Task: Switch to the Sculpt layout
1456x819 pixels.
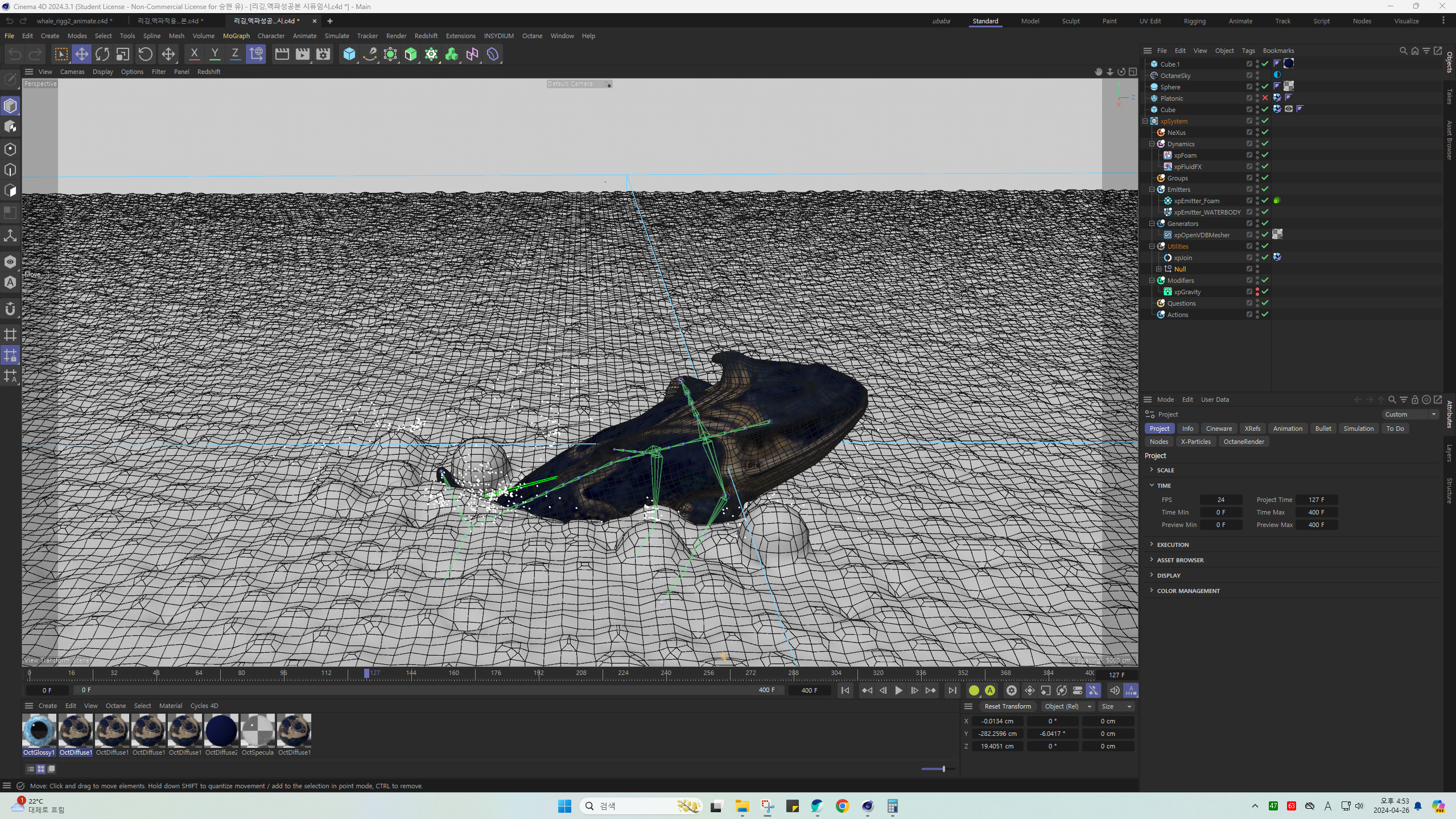Action: click(x=1070, y=21)
